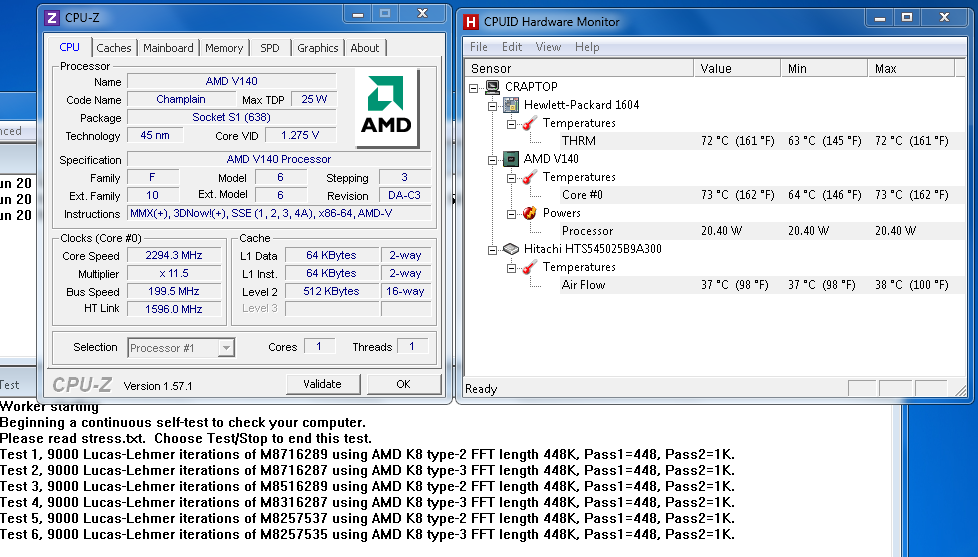Click the Core VID value 1.275 V
This screenshot has width=978, height=557.
[300, 135]
